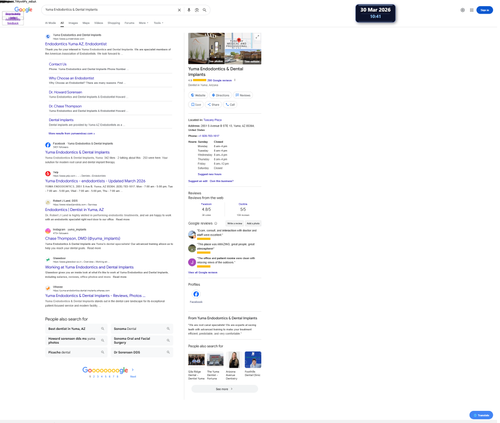Click the Glassdoor favicon in results
The image size is (500, 423).
point(48,260)
